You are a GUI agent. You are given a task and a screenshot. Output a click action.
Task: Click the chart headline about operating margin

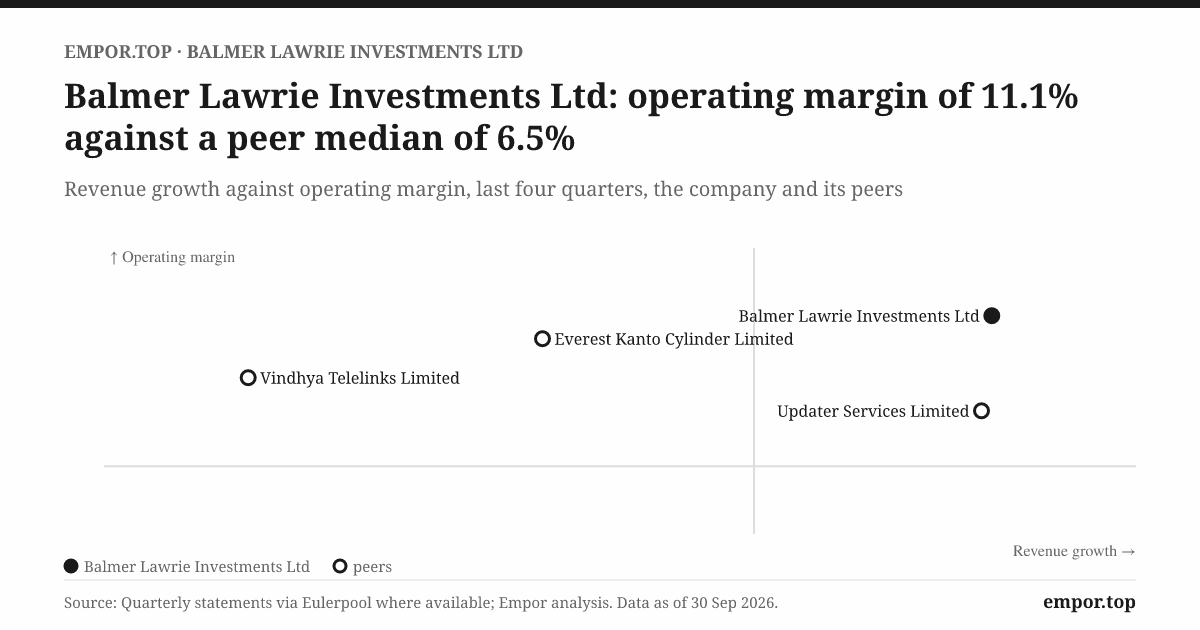tap(571, 117)
